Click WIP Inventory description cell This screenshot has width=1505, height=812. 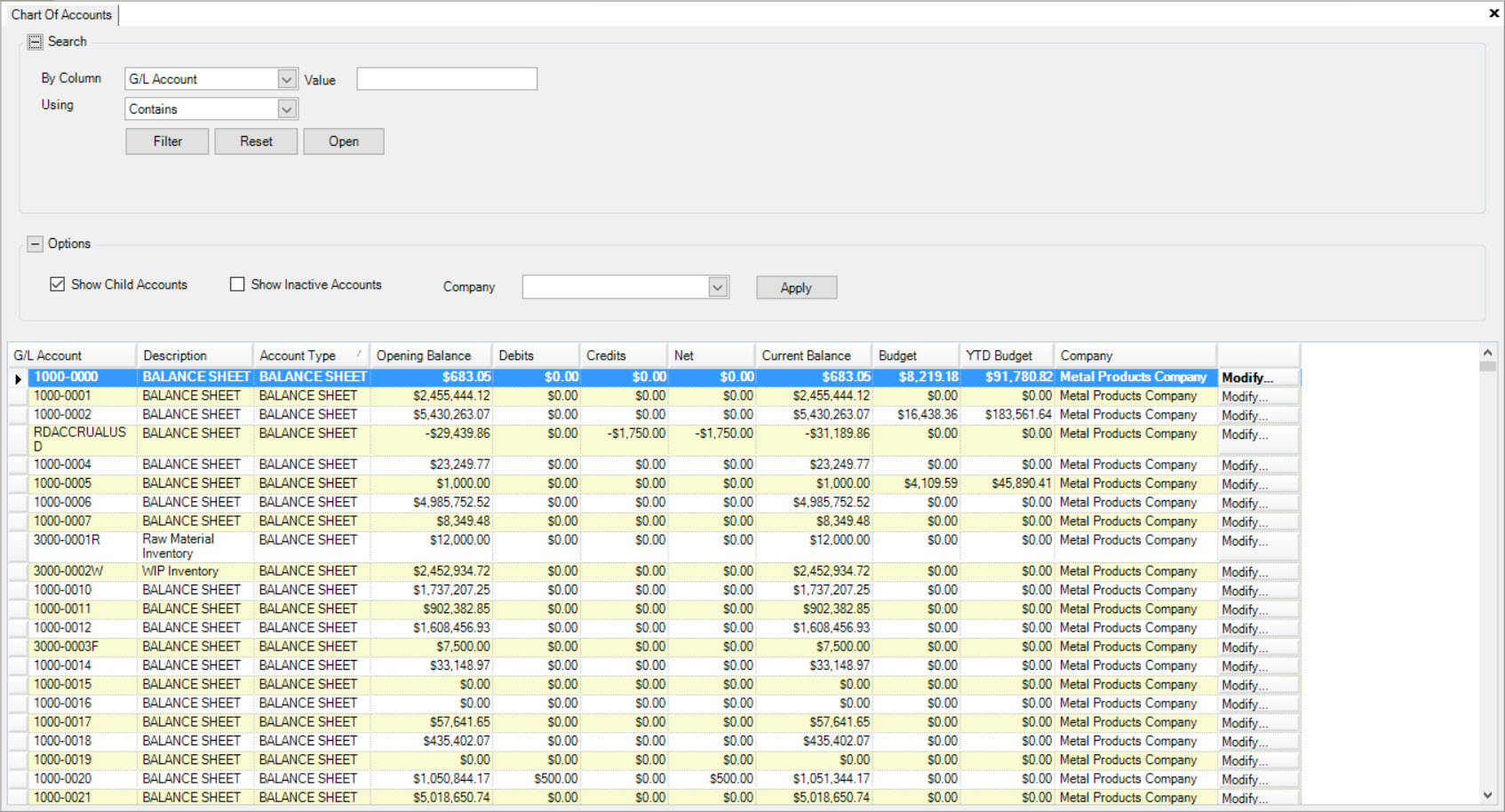pos(195,571)
